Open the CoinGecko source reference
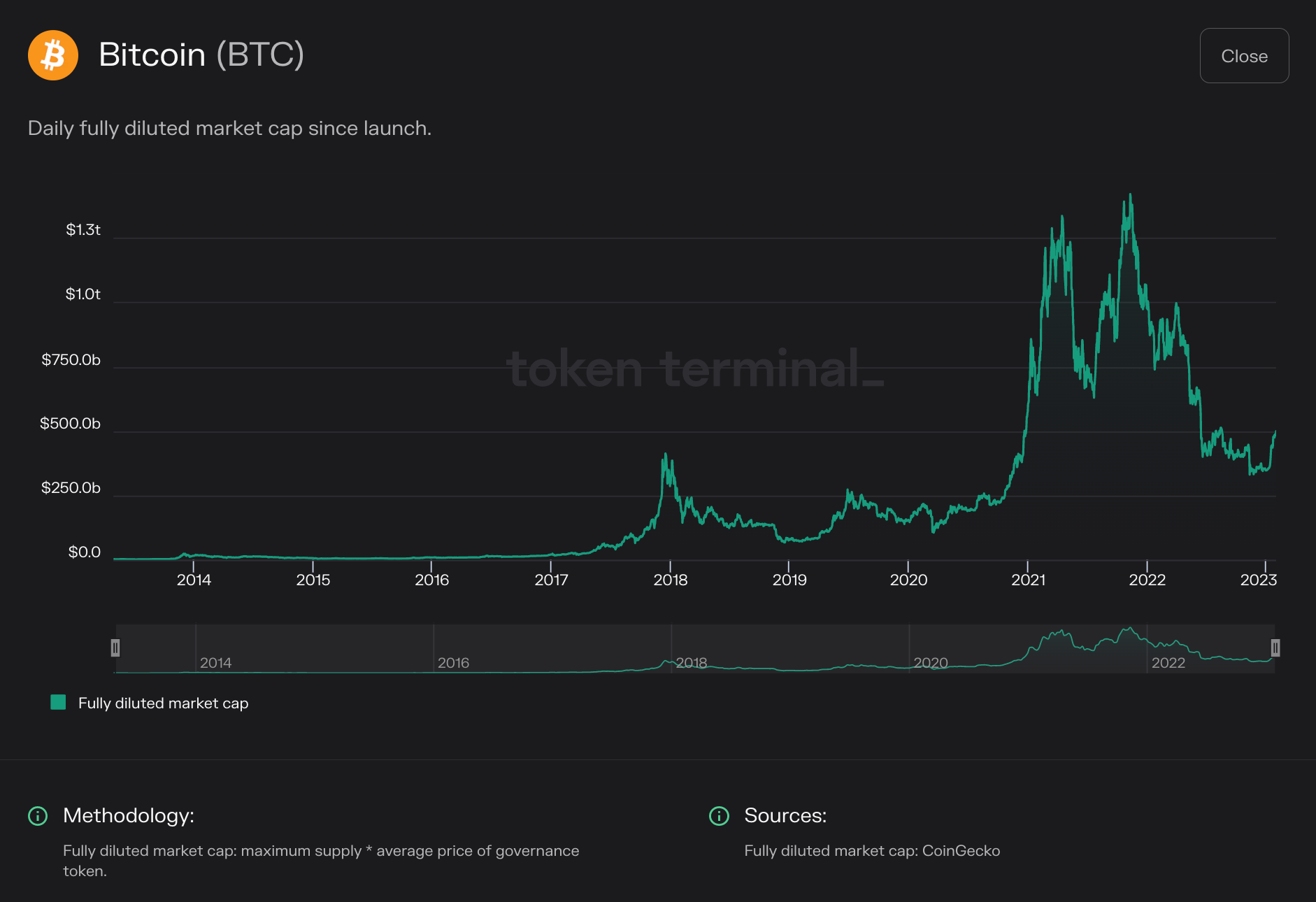 (x=962, y=851)
